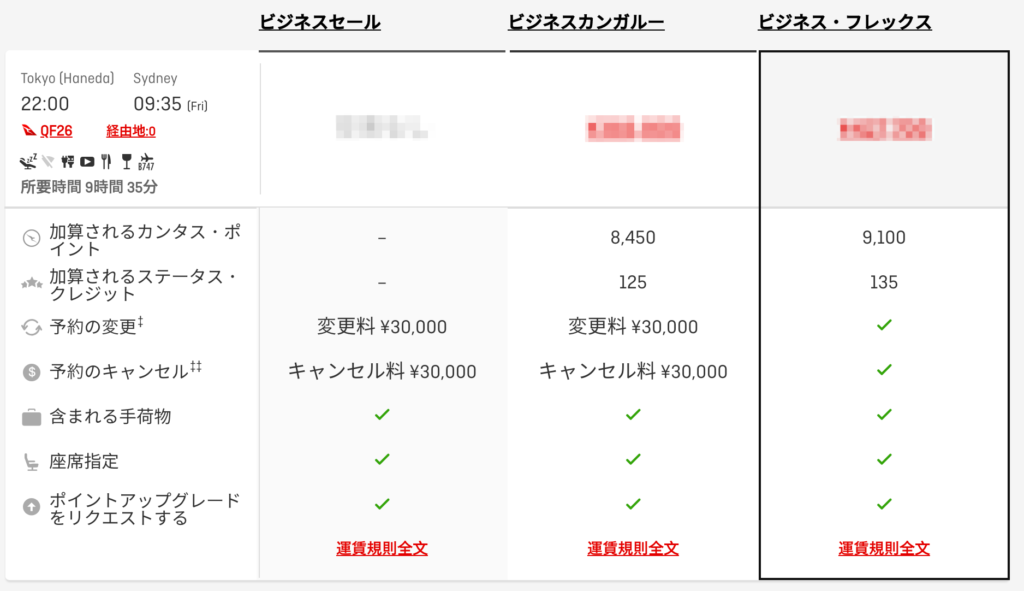Click the meal fork-and-knife amenity icon

click(106, 161)
